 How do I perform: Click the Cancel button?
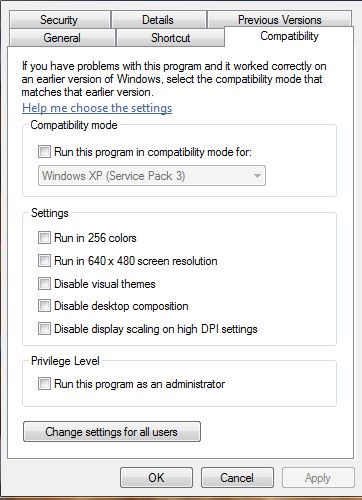point(237,477)
